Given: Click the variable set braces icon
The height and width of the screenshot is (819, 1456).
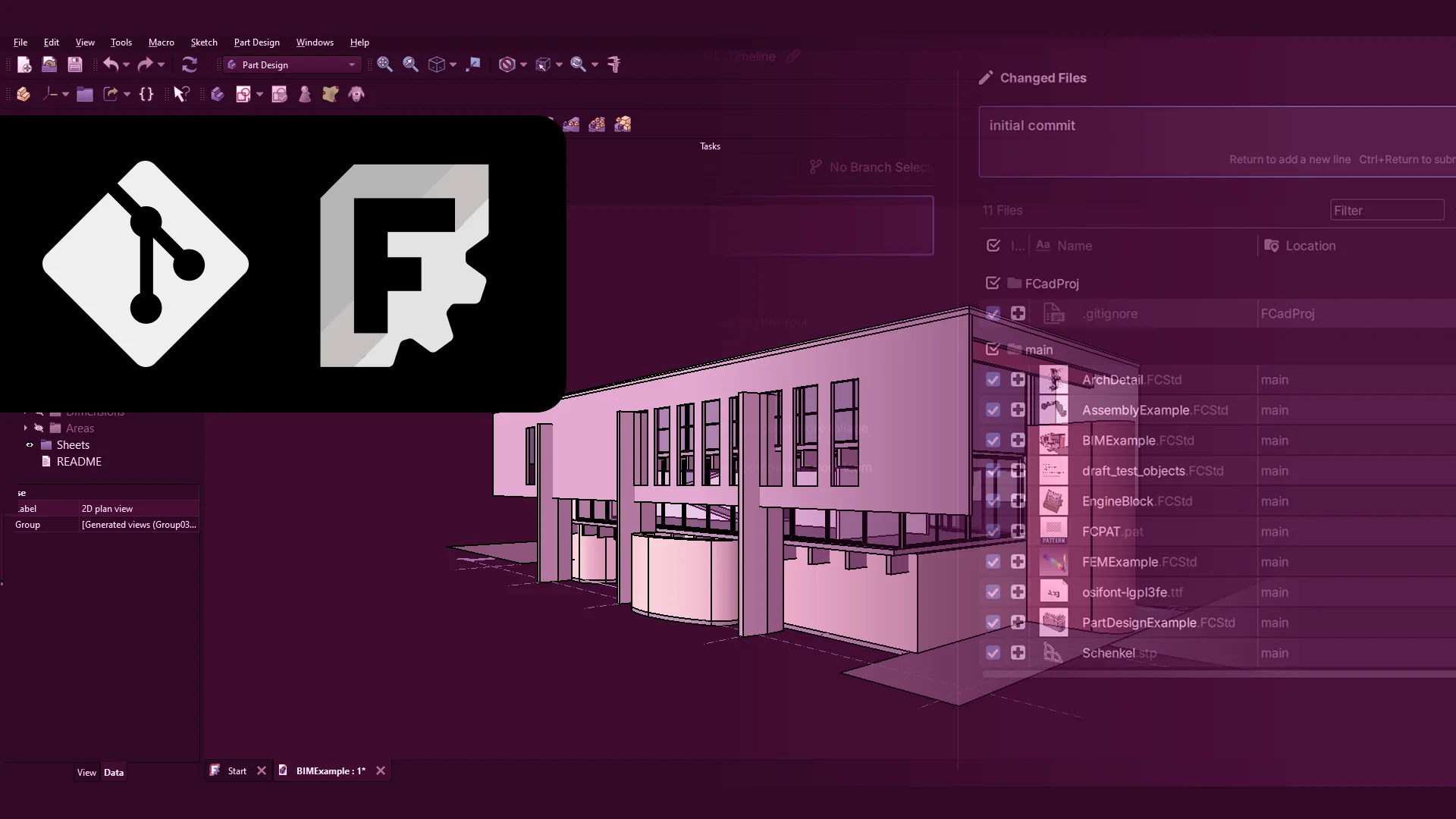Looking at the screenshot, I should [146, 94].
